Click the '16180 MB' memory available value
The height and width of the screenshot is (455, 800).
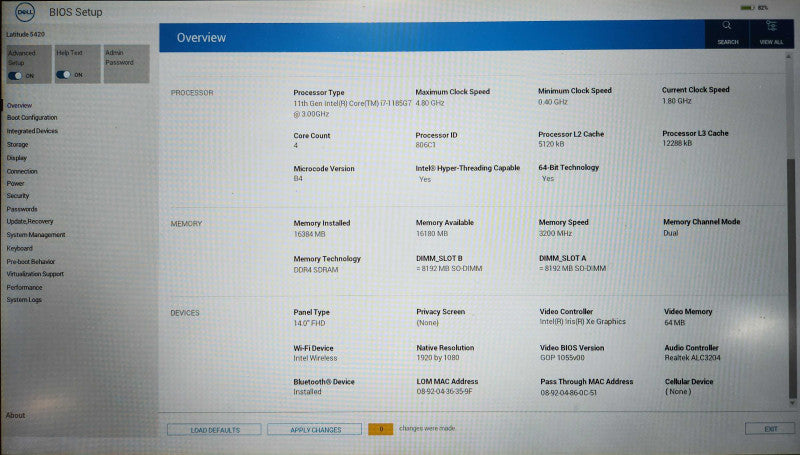pyautogui.click(x=432, y=233)
